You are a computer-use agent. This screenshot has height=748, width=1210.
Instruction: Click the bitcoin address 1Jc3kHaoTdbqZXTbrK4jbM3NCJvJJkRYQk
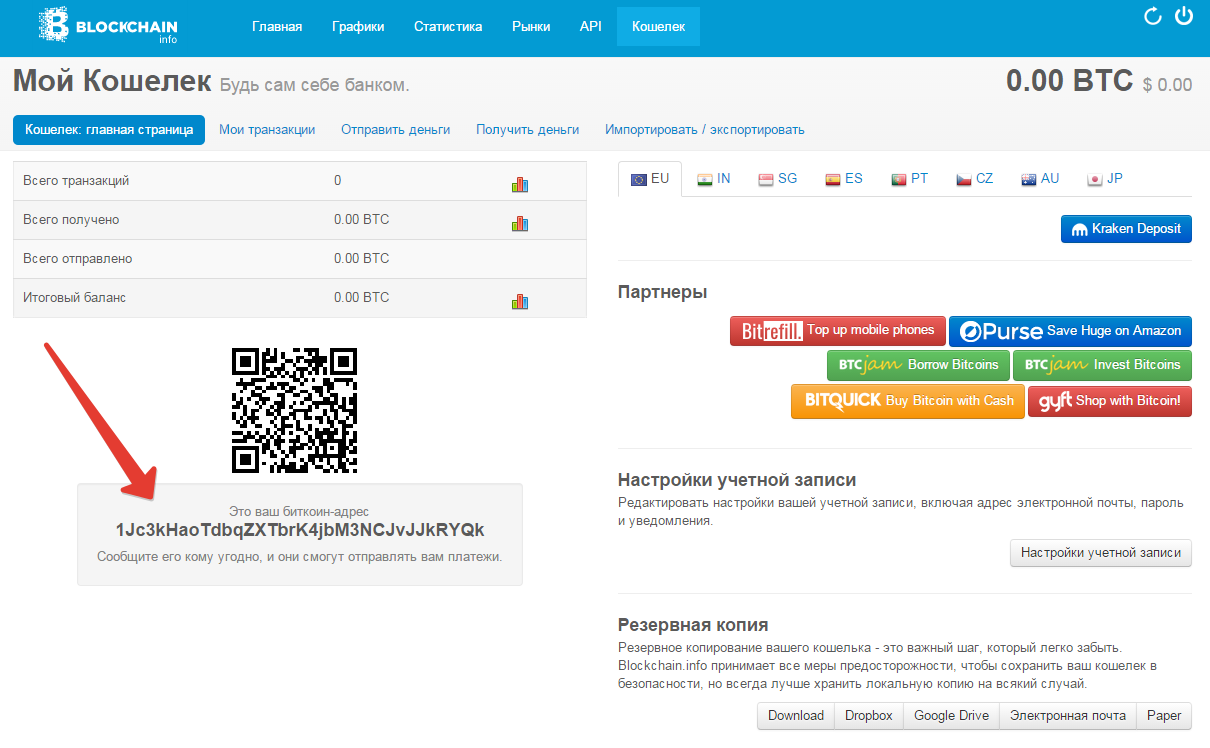point(300,530)
